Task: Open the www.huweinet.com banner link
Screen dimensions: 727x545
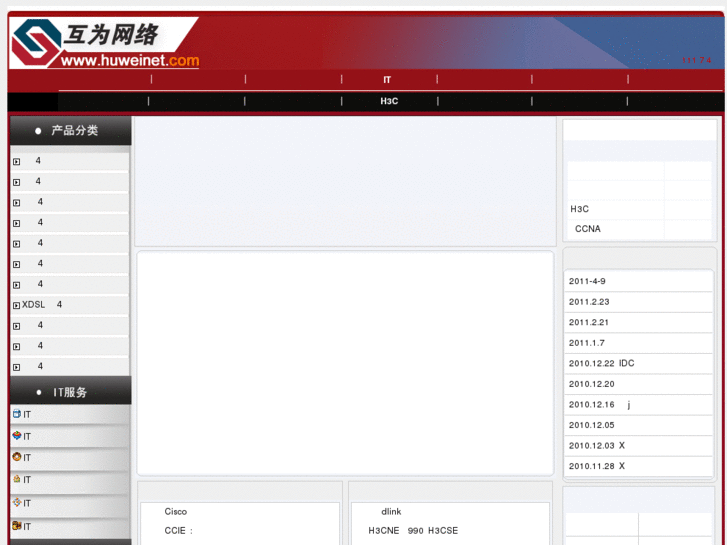Action: [x=130, y=60]
